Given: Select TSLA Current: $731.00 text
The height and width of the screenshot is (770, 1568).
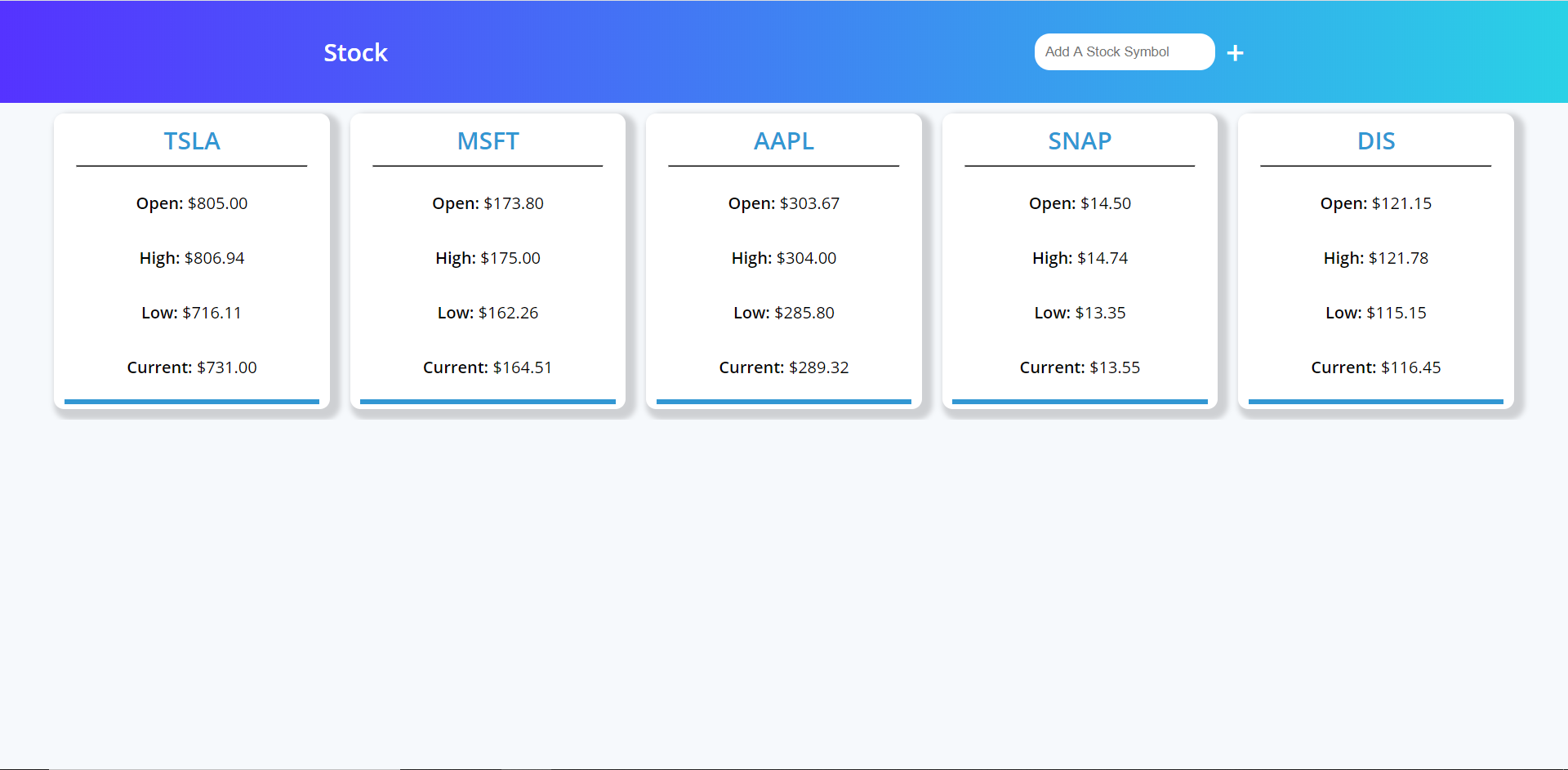Looking at the screenshot, I should (192, 367).
